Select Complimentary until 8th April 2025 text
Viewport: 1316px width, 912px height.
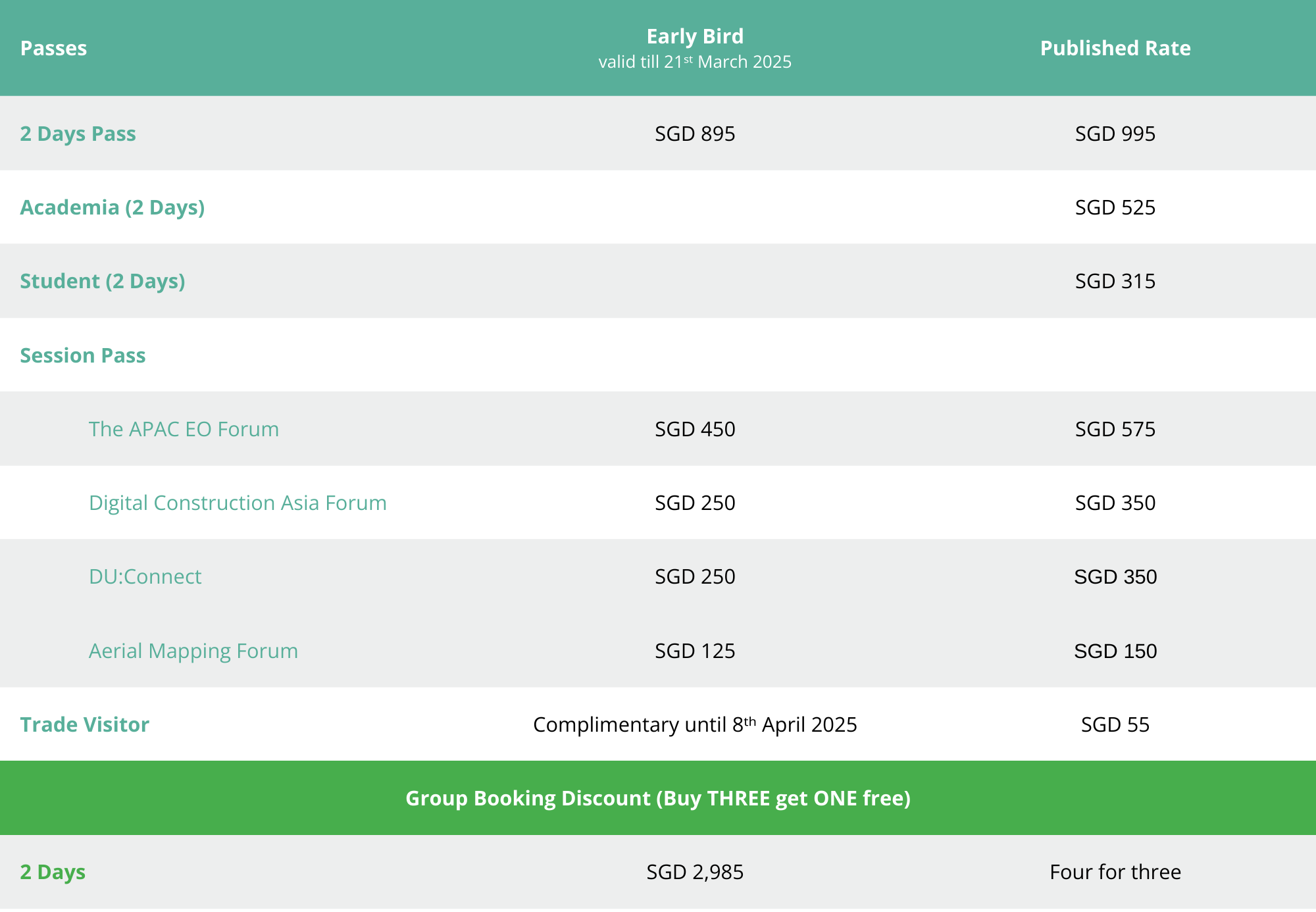[x=695, y=724]
